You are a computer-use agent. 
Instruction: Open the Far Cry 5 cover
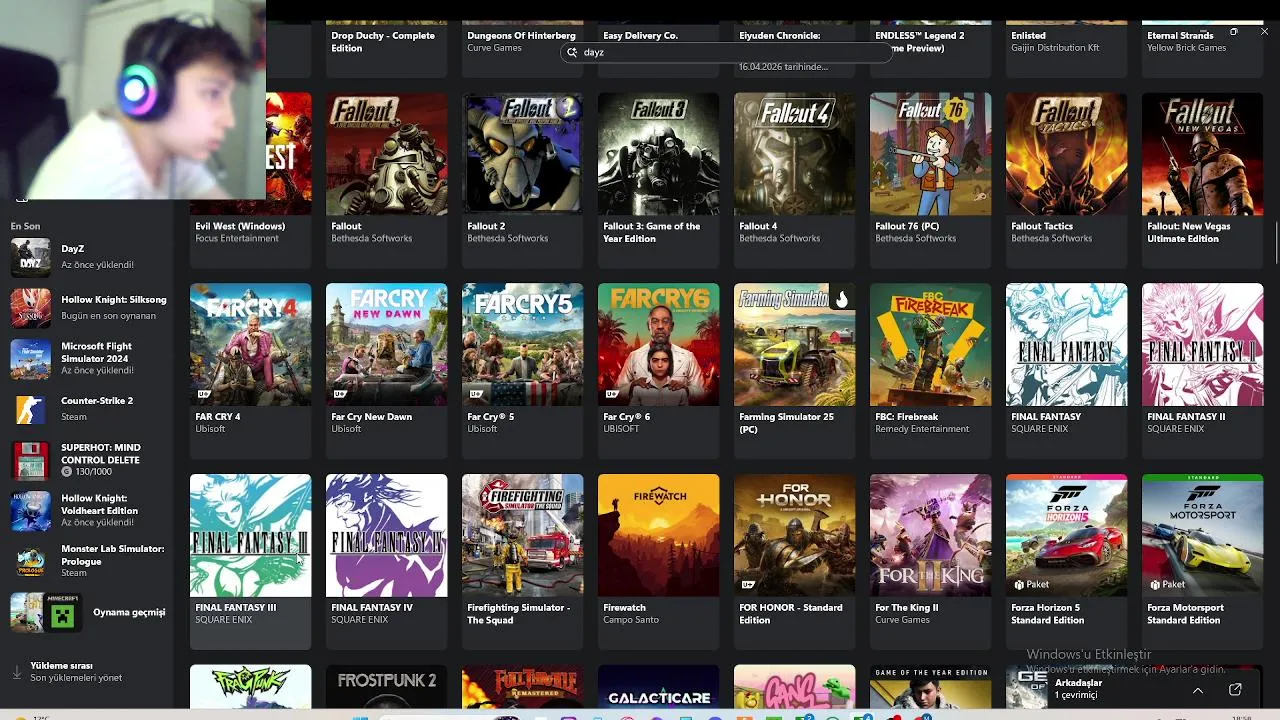click(x=522, y=344)
